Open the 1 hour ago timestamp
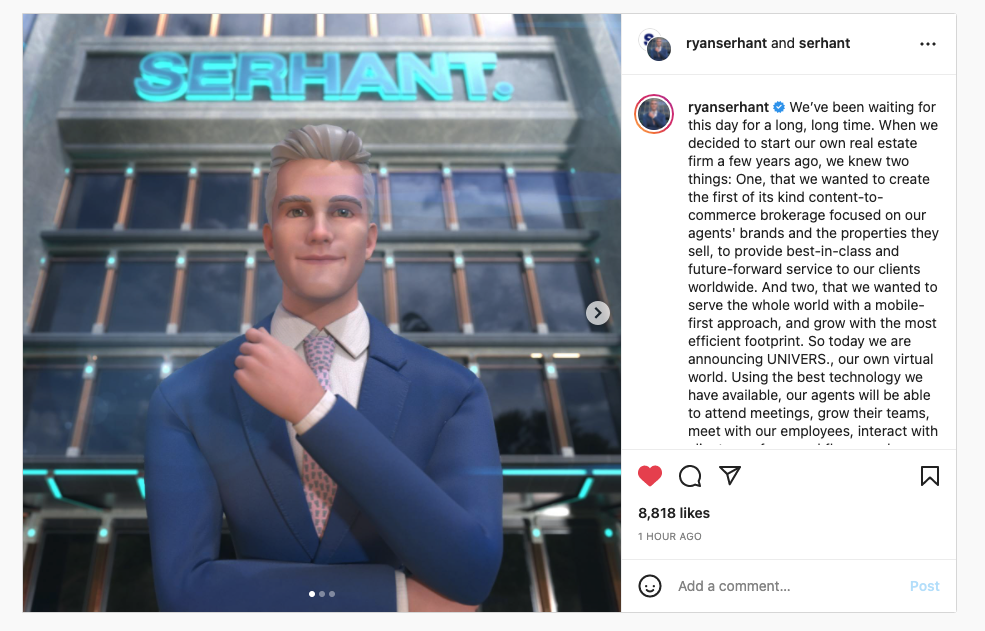The image size is (985, 631). 670,536
